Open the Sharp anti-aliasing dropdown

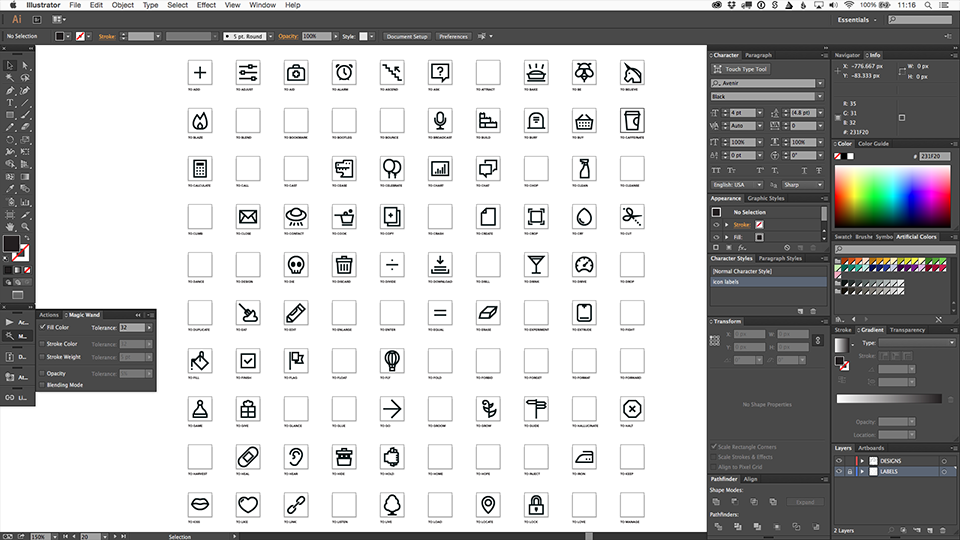[803, 185]
